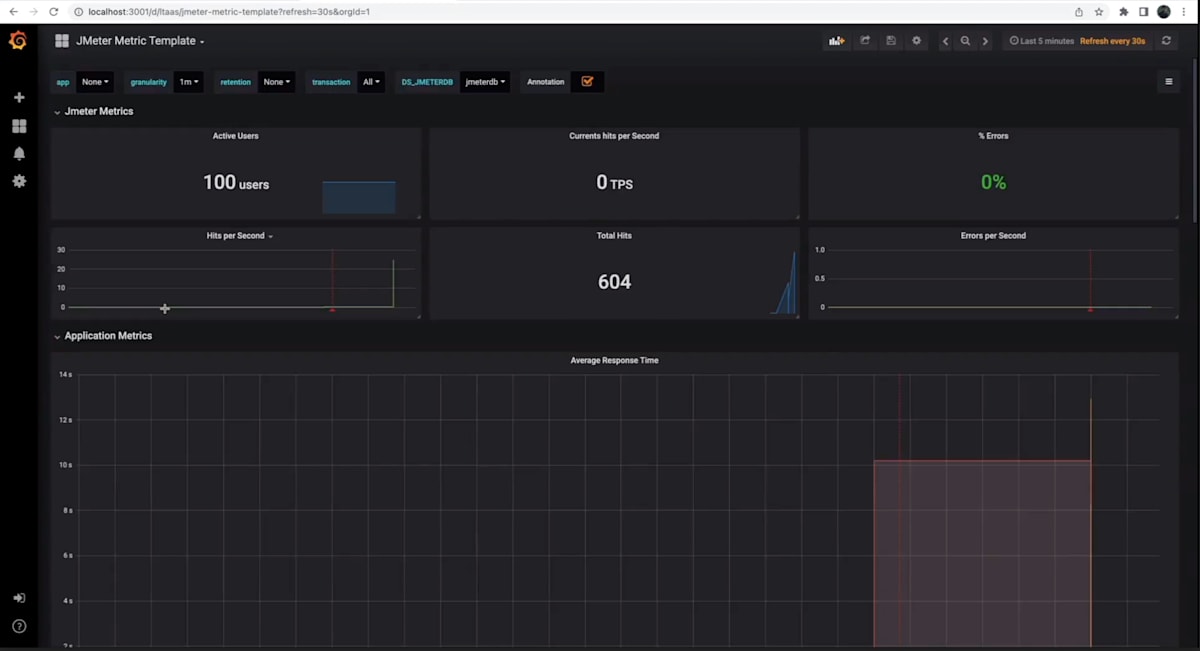Click the Errors per Second panel title
The image size is (1200, 651).
993,236
